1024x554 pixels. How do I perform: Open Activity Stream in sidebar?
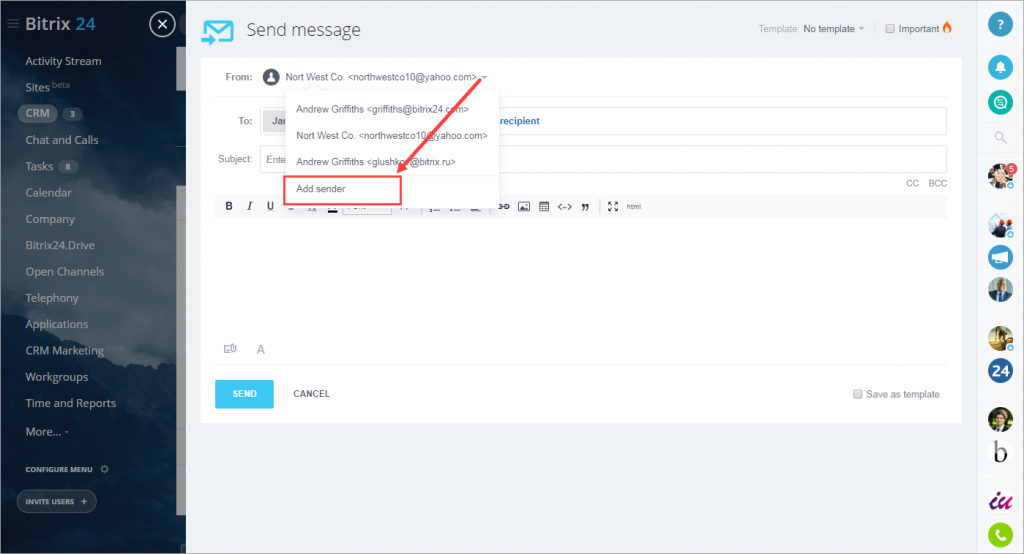coord(63,61)
